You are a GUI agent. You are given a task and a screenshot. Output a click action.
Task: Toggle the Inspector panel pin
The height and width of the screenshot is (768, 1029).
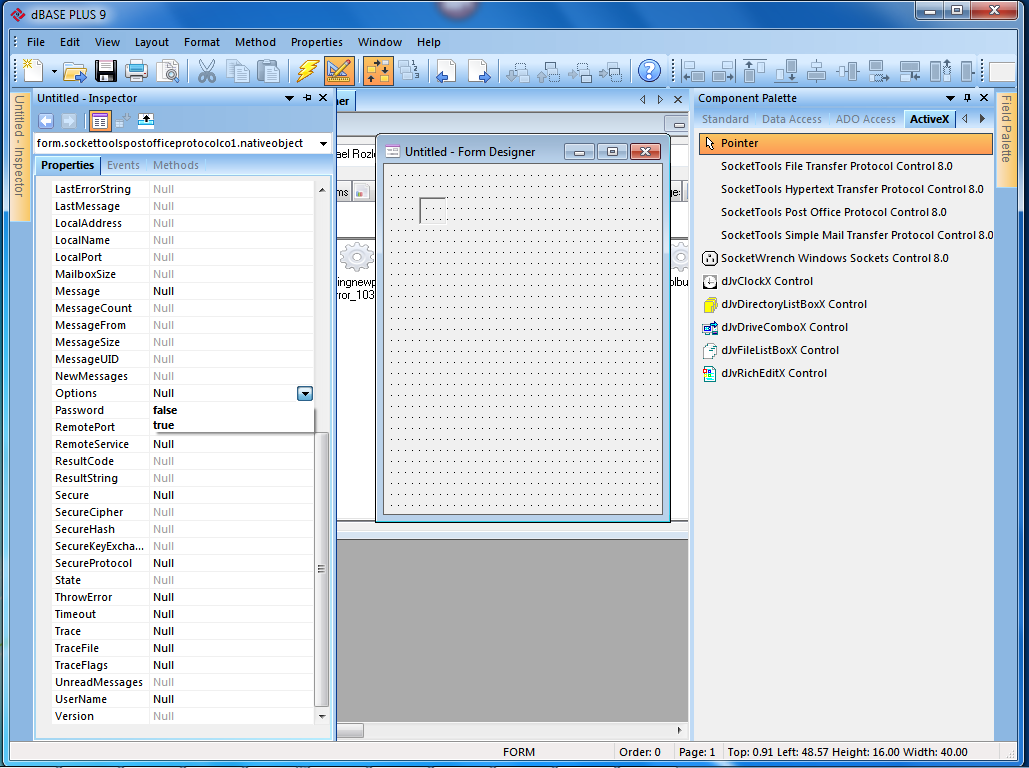307,98
